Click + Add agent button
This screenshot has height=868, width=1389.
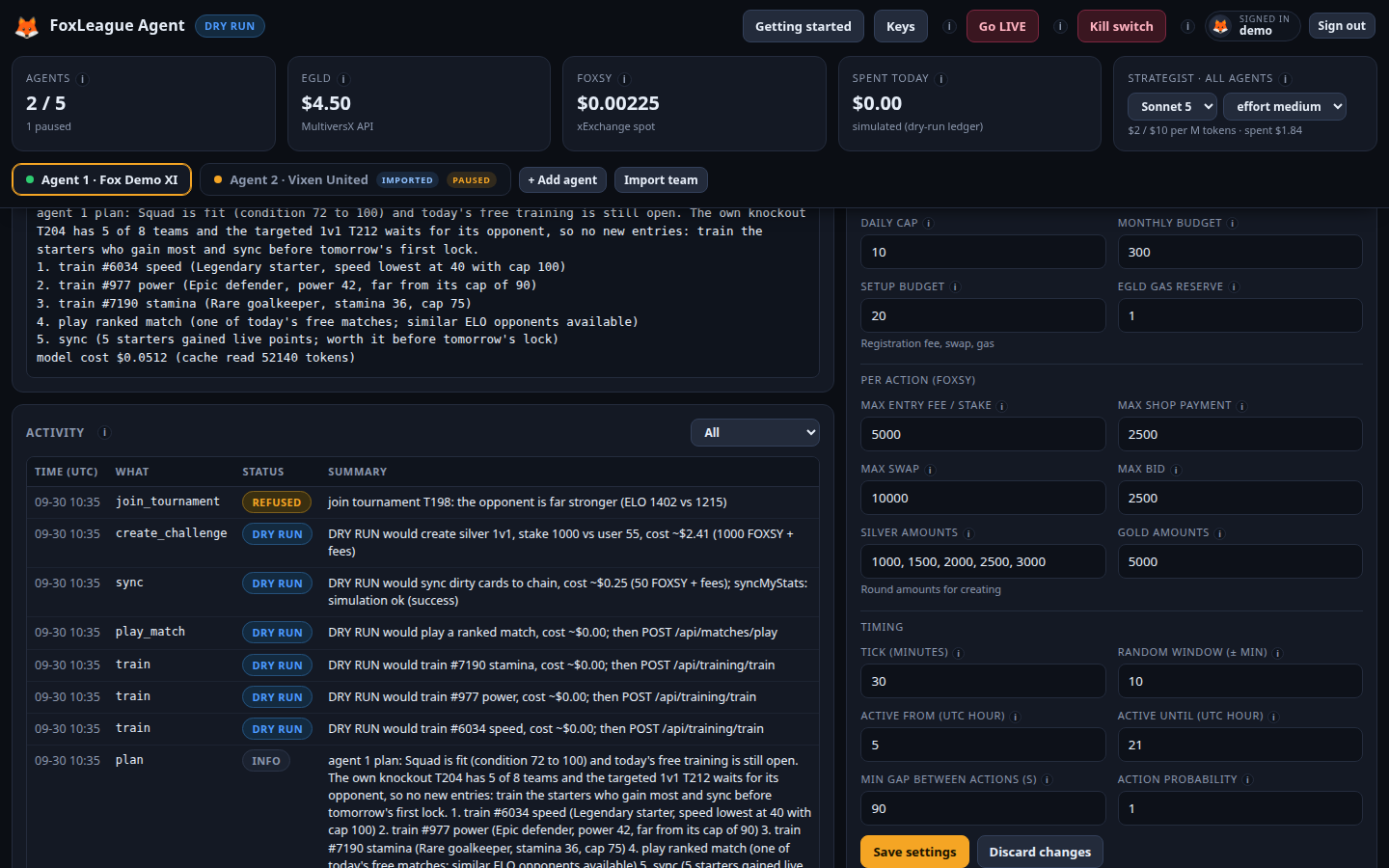pyautogui.click(x=562, y=179)
